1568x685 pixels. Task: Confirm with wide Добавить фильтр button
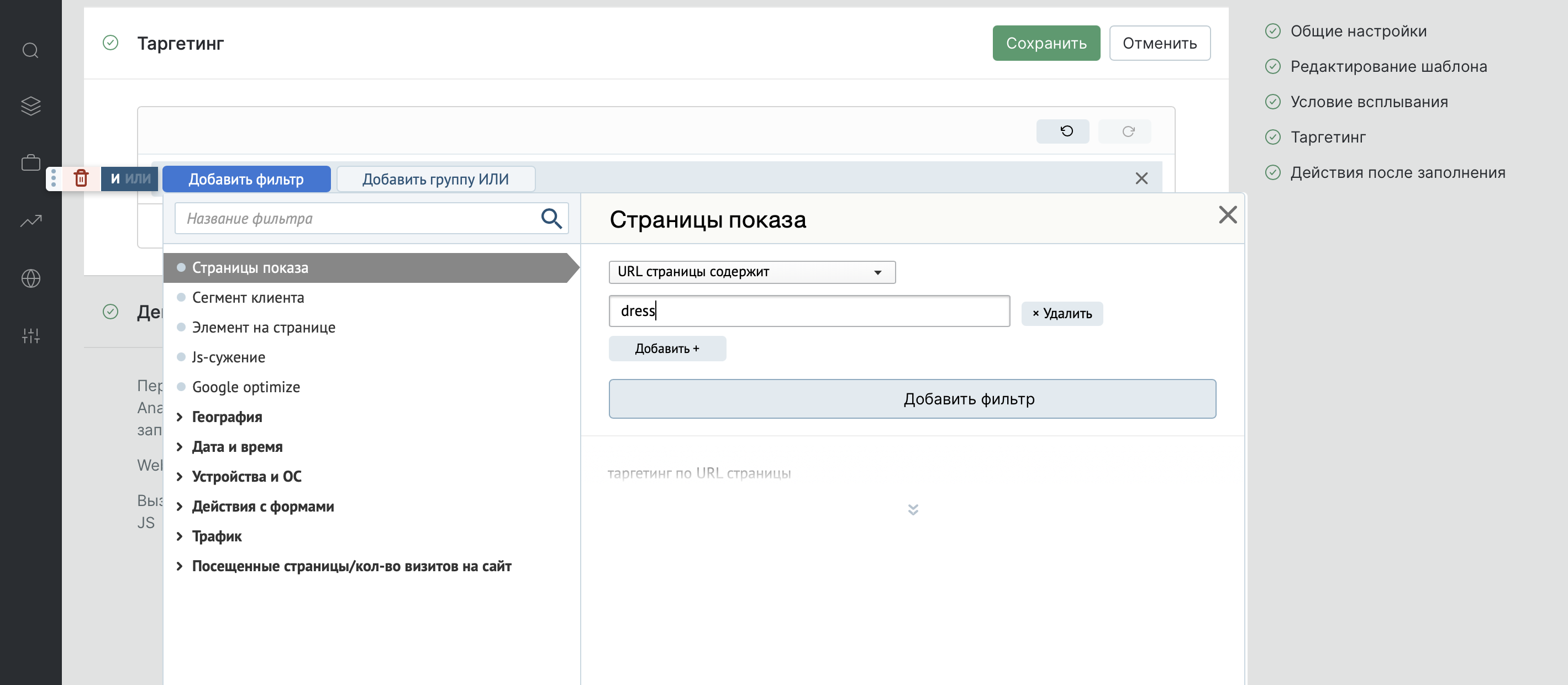pos(912,398)
